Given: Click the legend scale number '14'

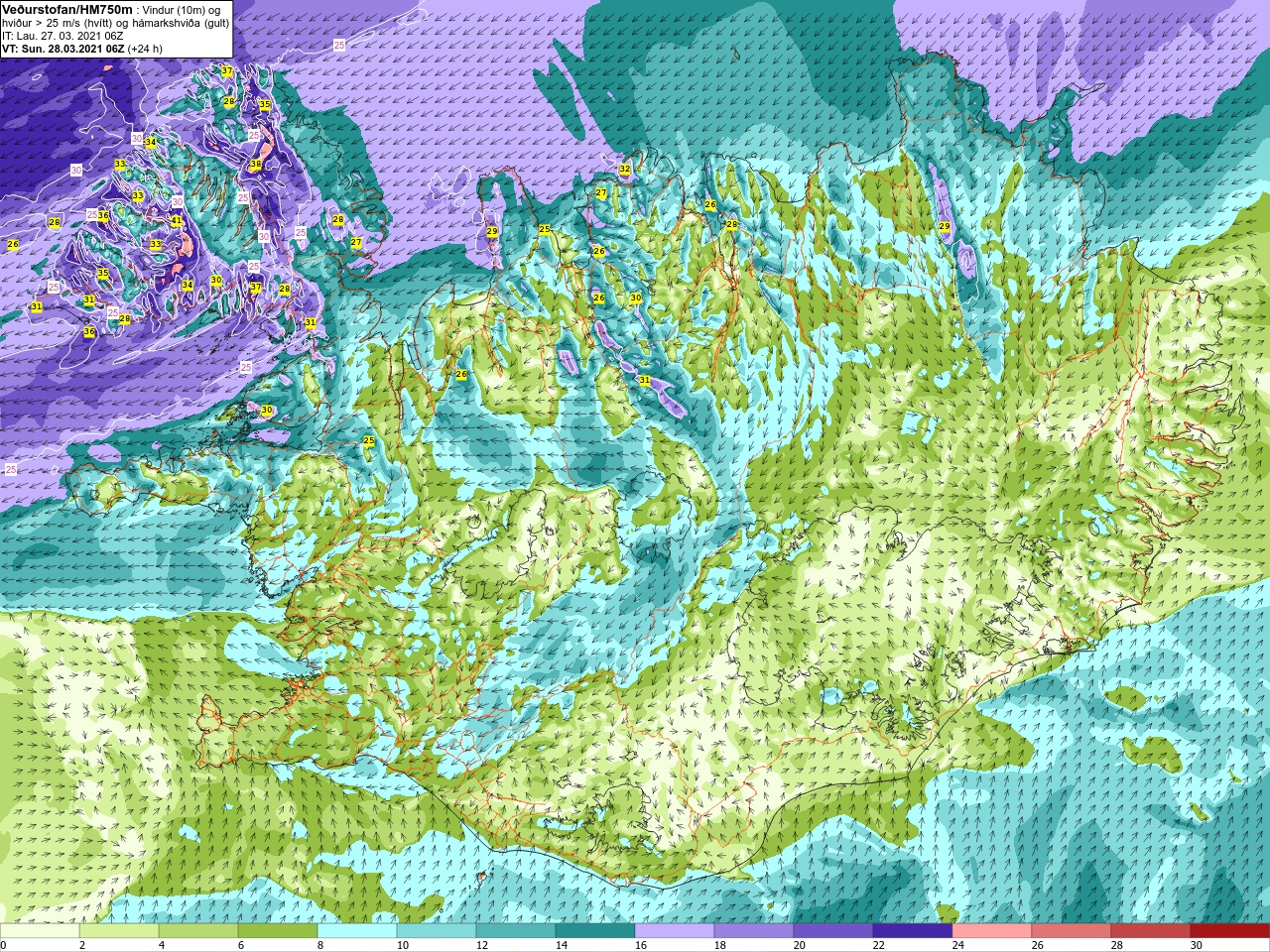Looking at the screenshot, I should [x=562, y=945].
